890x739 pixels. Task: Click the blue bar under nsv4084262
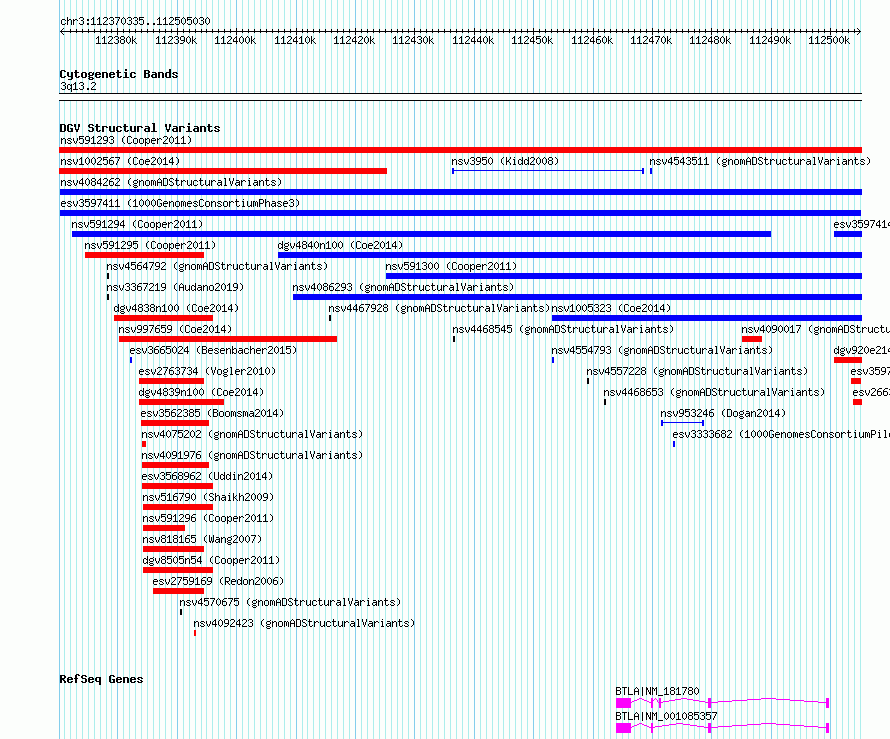(x=460, y=192)
